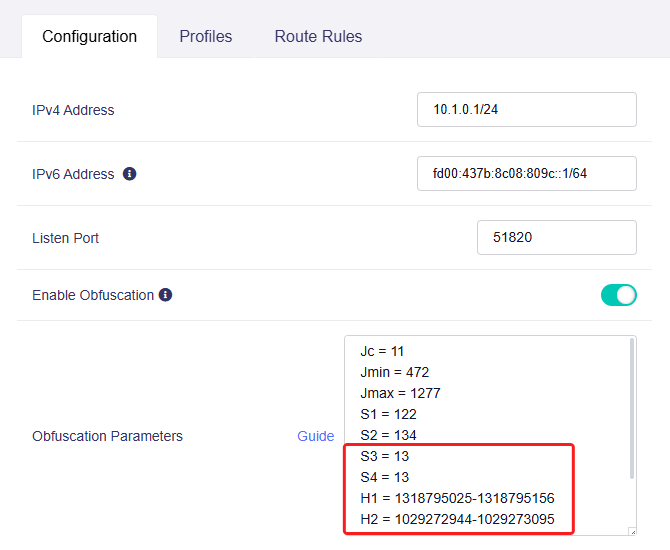
Task: Click the Listen Port input field
Action: (557, 238)
